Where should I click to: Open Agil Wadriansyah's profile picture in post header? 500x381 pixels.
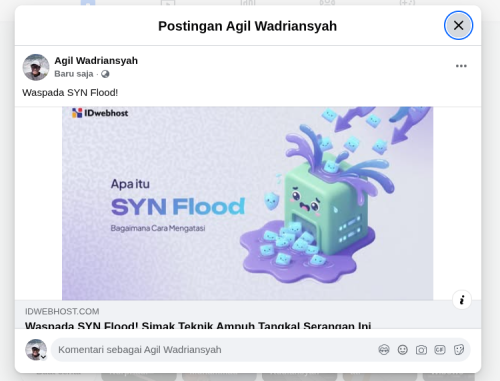click(x=36, y=67)
